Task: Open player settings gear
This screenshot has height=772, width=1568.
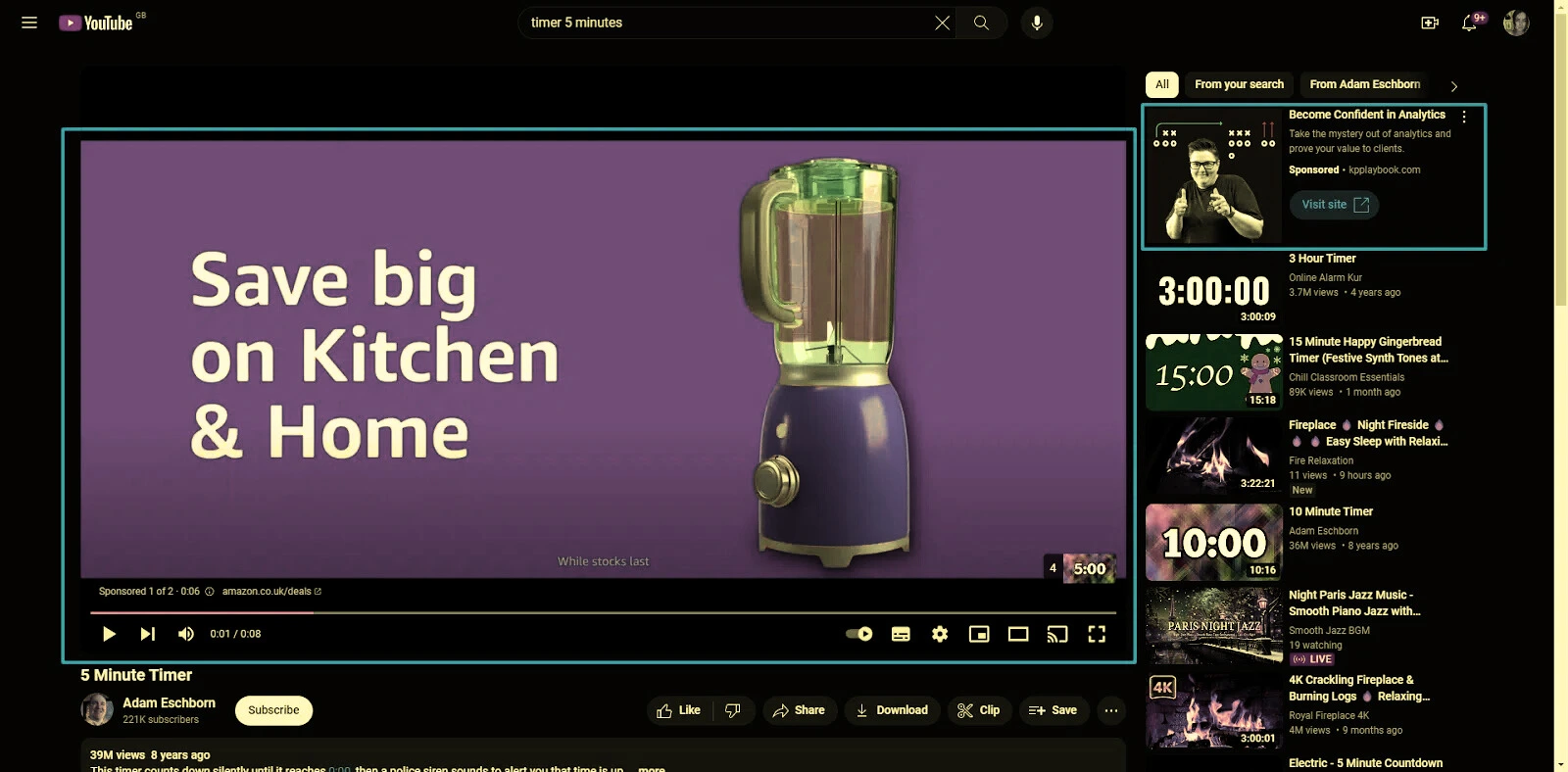Action: pos(940,634)
